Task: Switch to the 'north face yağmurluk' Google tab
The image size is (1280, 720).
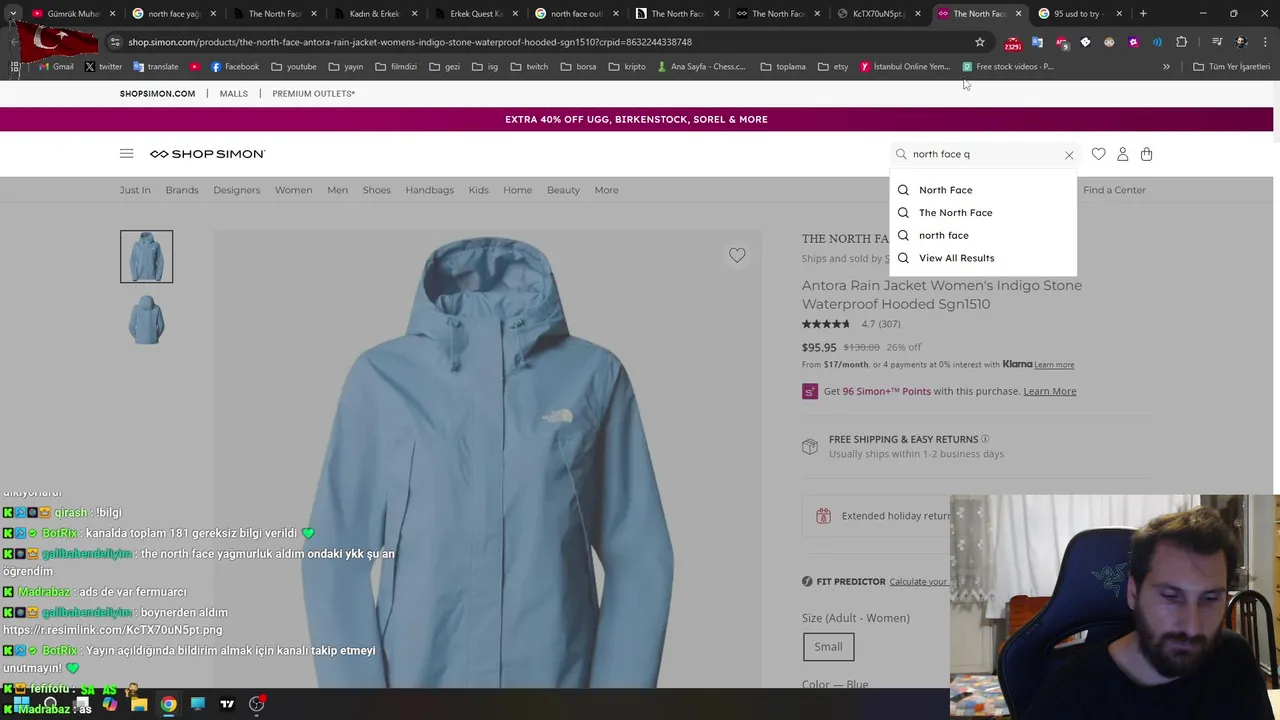Action: coord(174,14)
